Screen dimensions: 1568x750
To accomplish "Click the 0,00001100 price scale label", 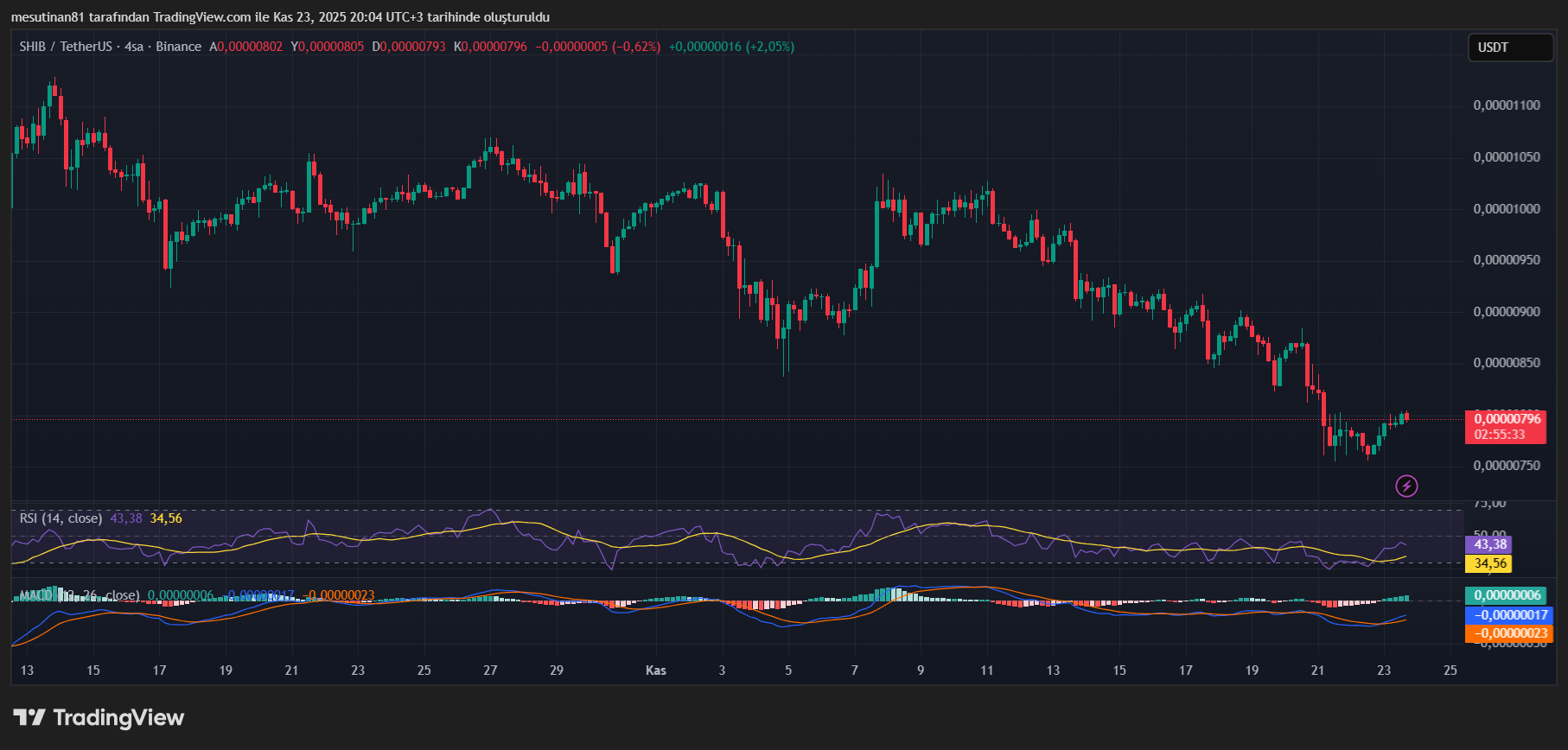I will (1507, 105).
